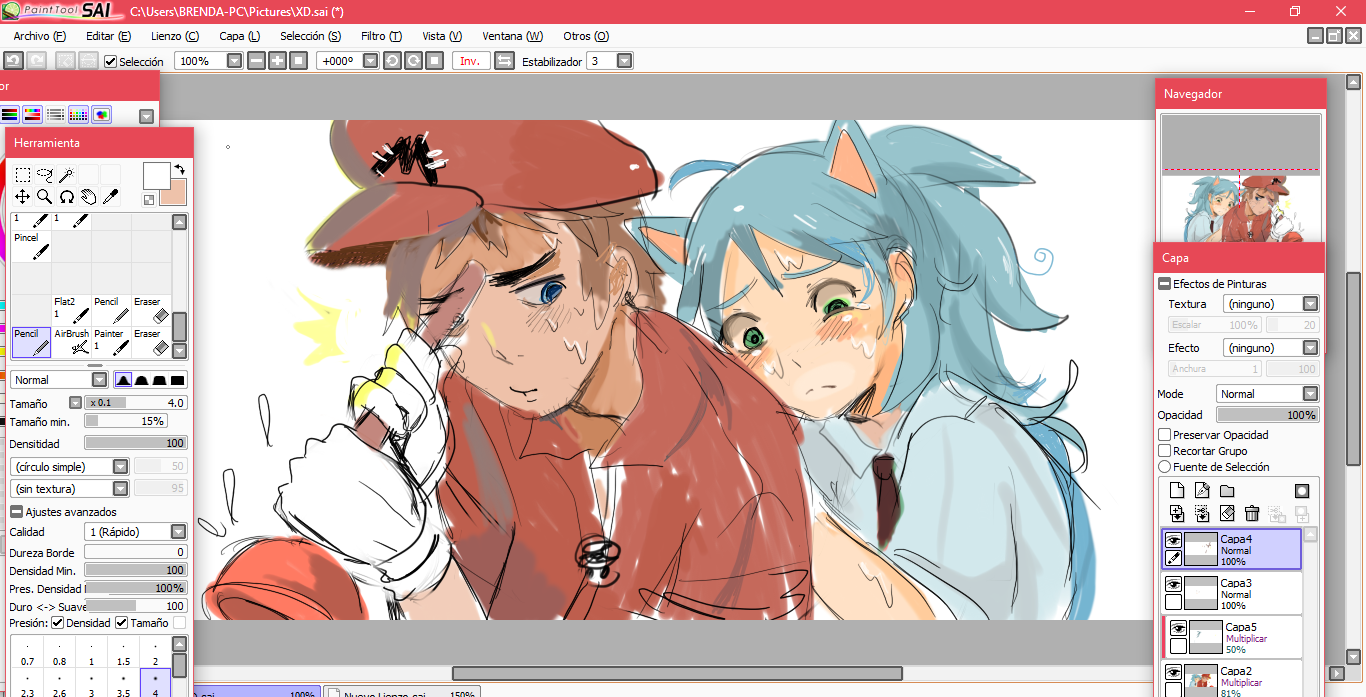Open the Editar menu
This screenshot has width=1366, height=697.
pyautogui.click(x=108, y=36)
